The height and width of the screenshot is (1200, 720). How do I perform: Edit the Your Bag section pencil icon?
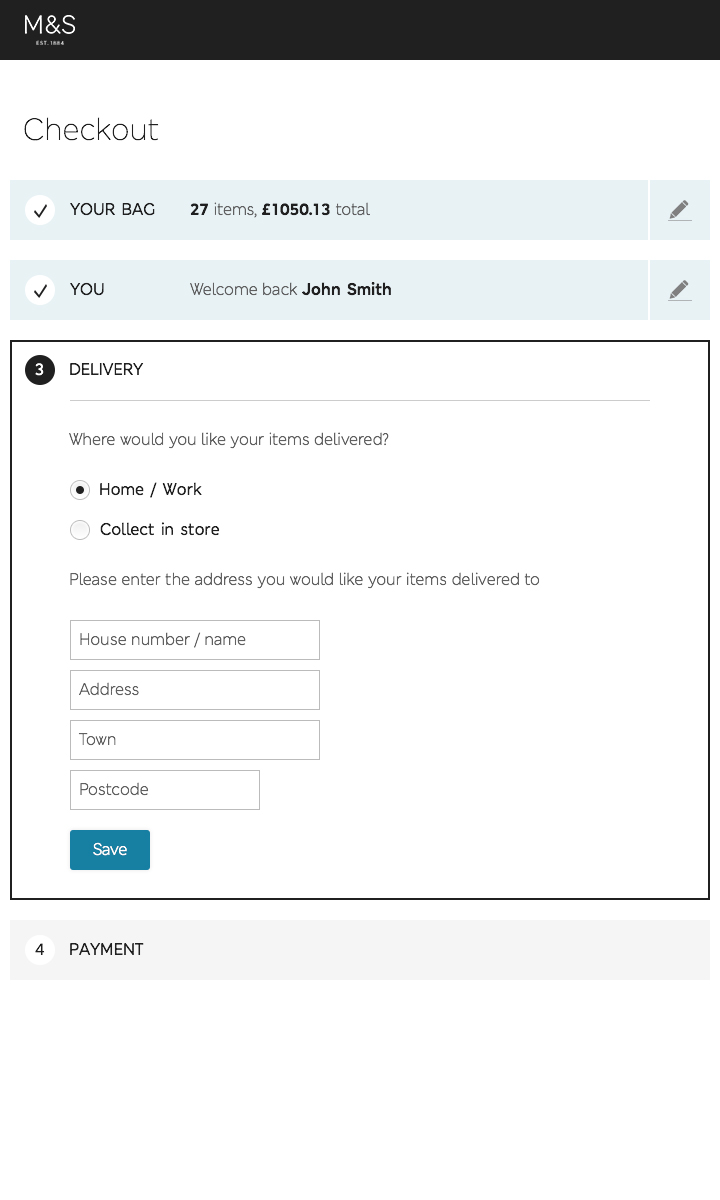coord(679,210)
